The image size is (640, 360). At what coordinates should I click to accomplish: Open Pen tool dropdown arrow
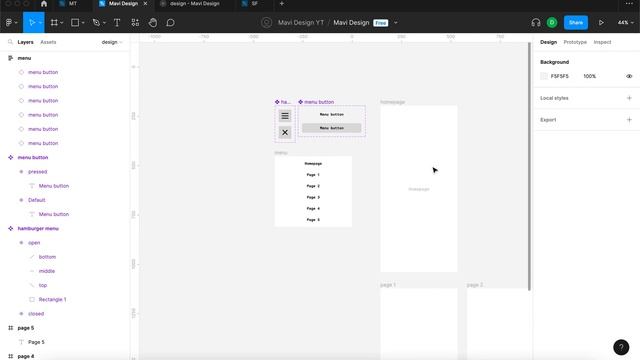pos(104,23)
